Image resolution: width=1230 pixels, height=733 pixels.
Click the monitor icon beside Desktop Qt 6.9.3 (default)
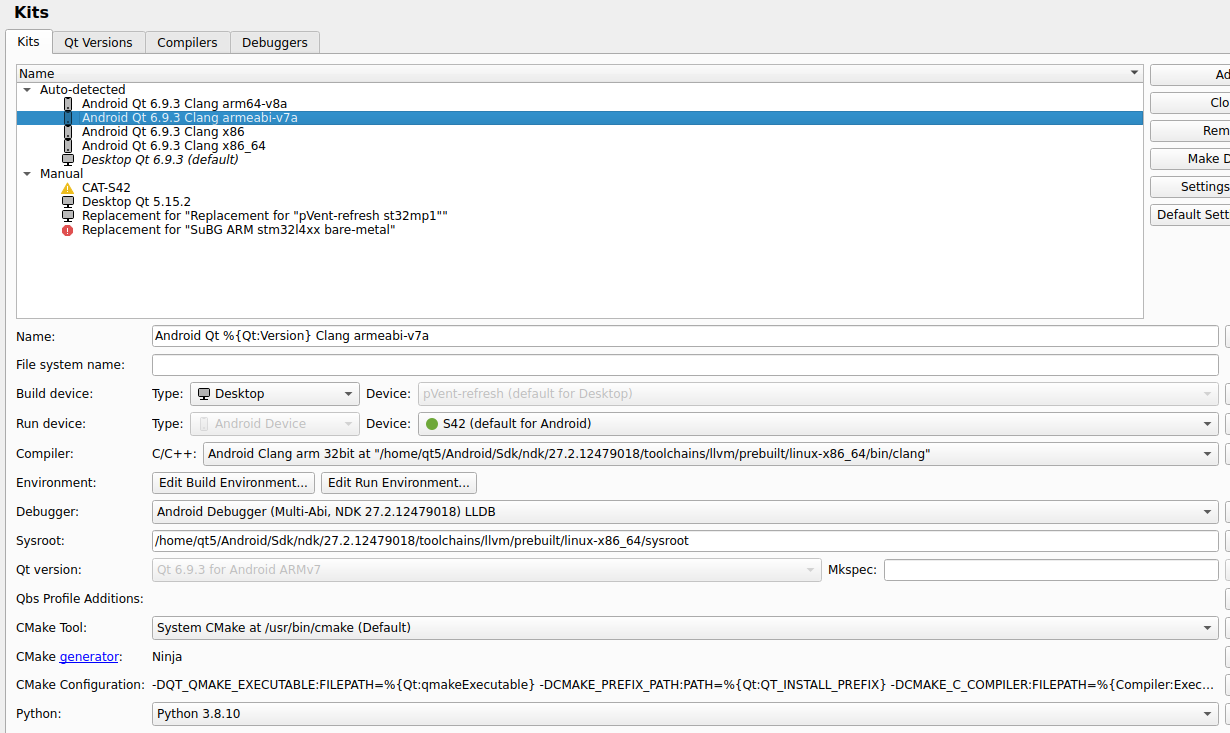tap(68, 160)
